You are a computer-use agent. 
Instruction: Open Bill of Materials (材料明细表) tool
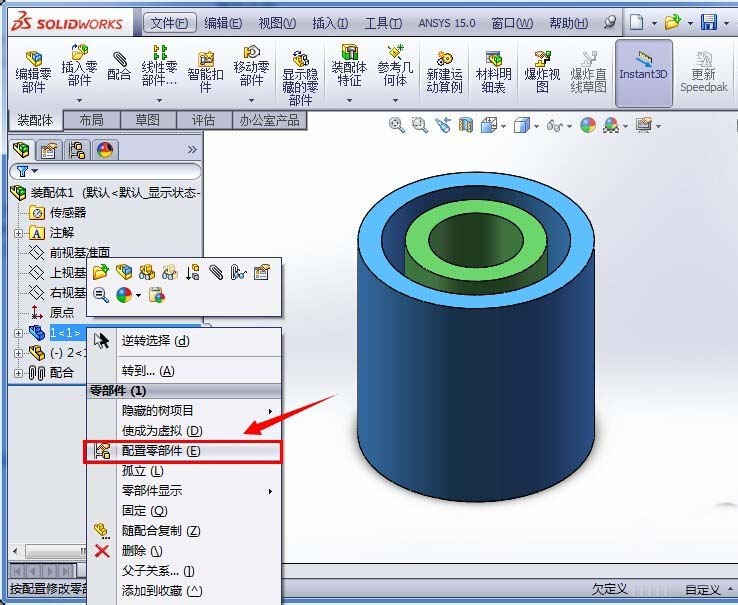493,72
